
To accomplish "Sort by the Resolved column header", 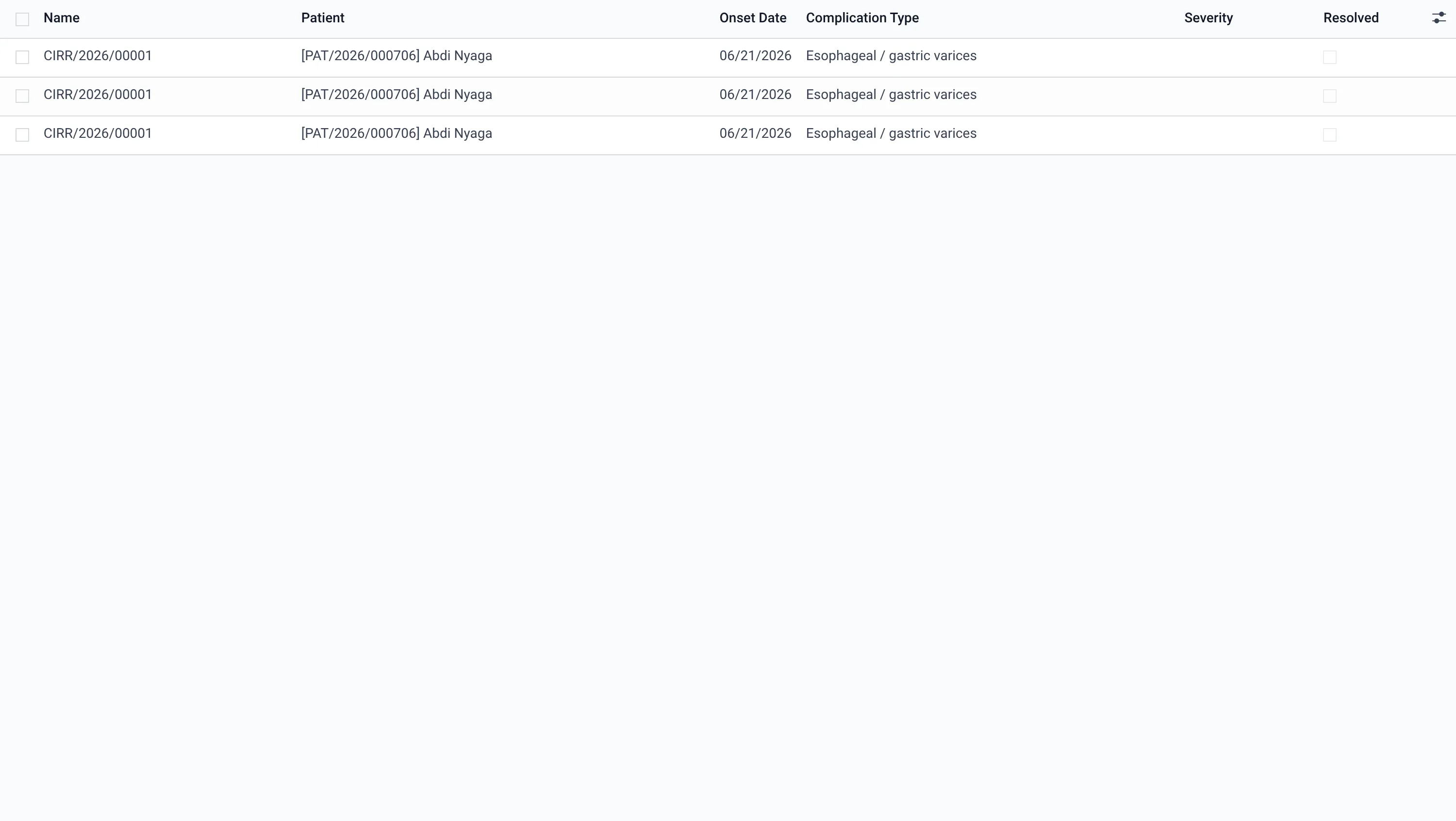I will 1351,18.
